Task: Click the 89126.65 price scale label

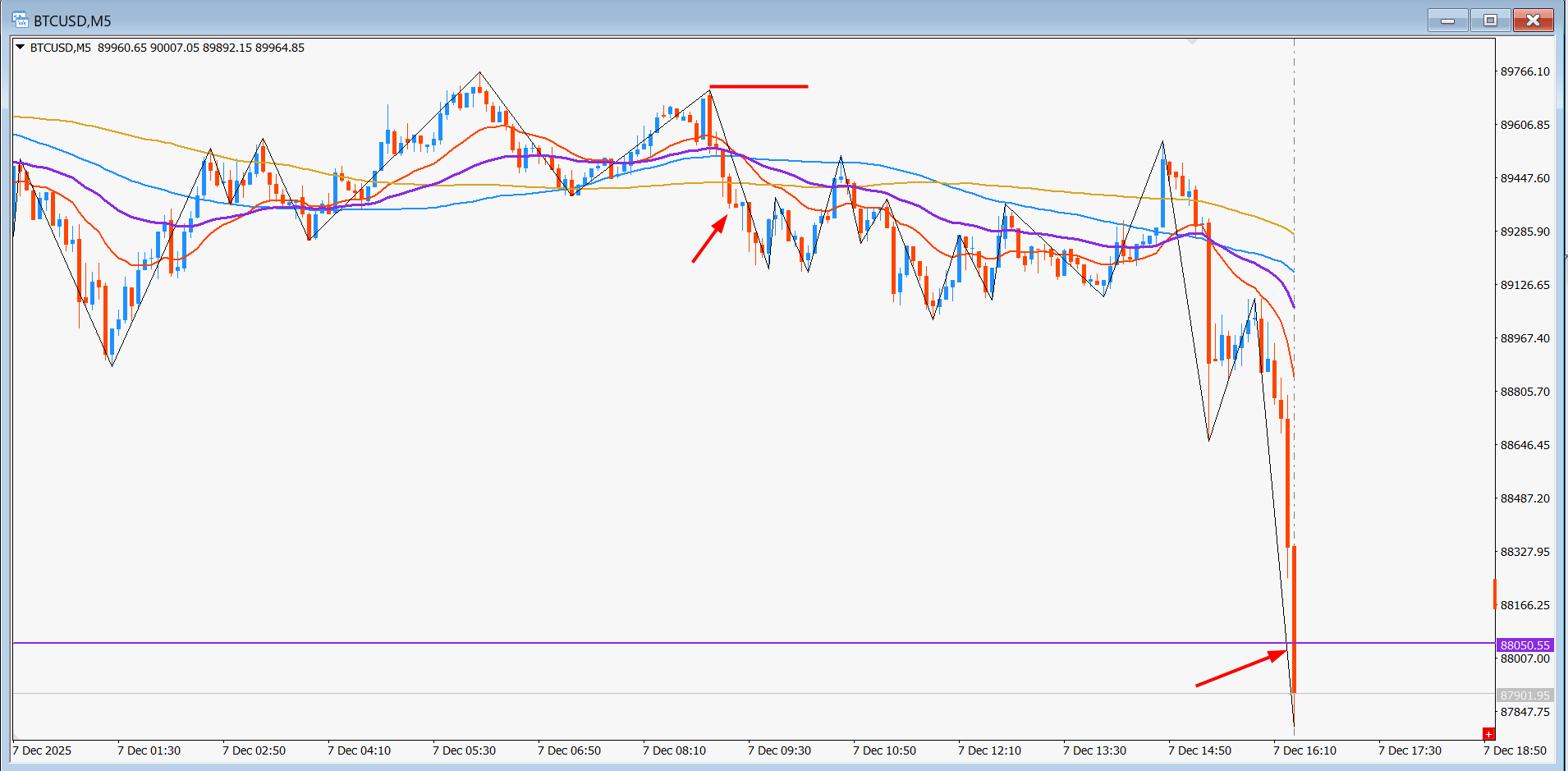Action: [x=1525, y=285]
